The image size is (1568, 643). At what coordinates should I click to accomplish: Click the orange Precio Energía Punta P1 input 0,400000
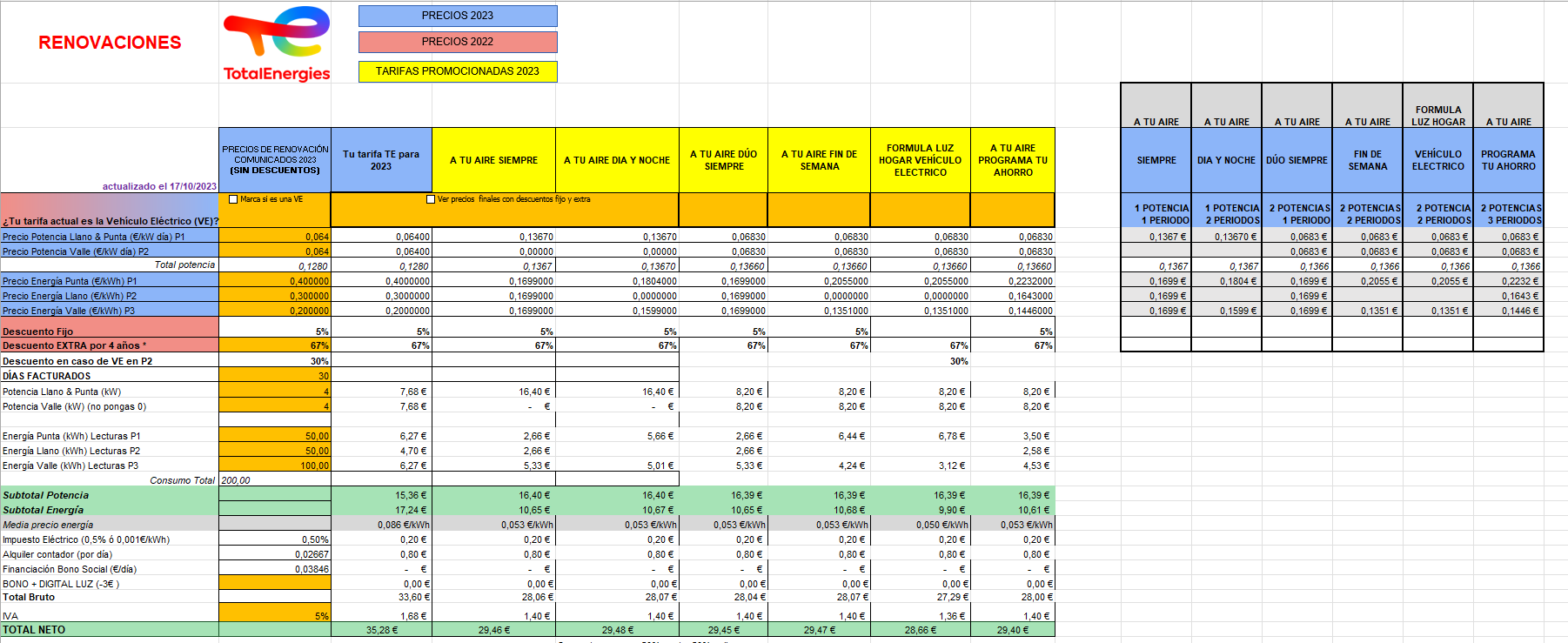[x=275, y=281]
